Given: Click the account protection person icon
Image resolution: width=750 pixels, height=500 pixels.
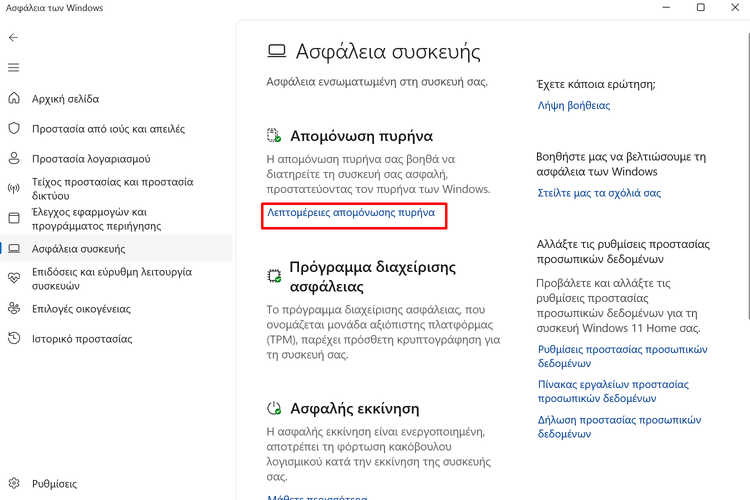Looking at the screenshot, I should pos(14,159).
